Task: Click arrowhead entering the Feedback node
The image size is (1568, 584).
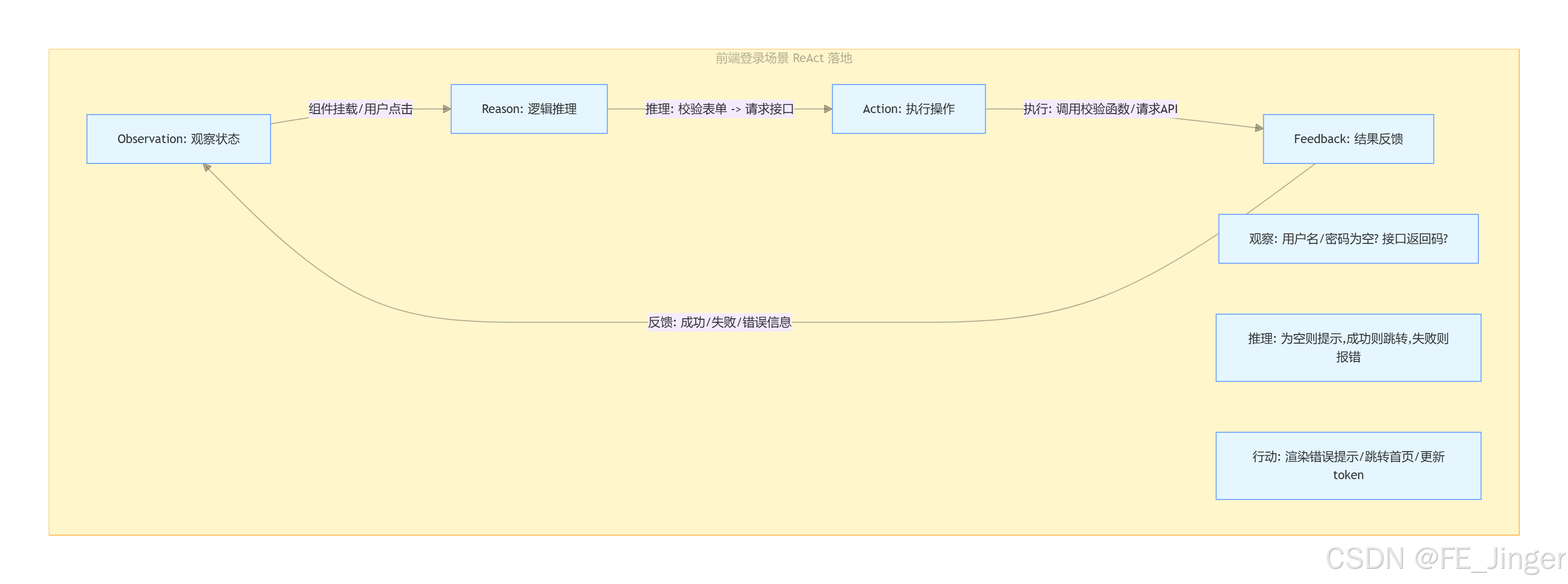Action: coord(1259,128)
